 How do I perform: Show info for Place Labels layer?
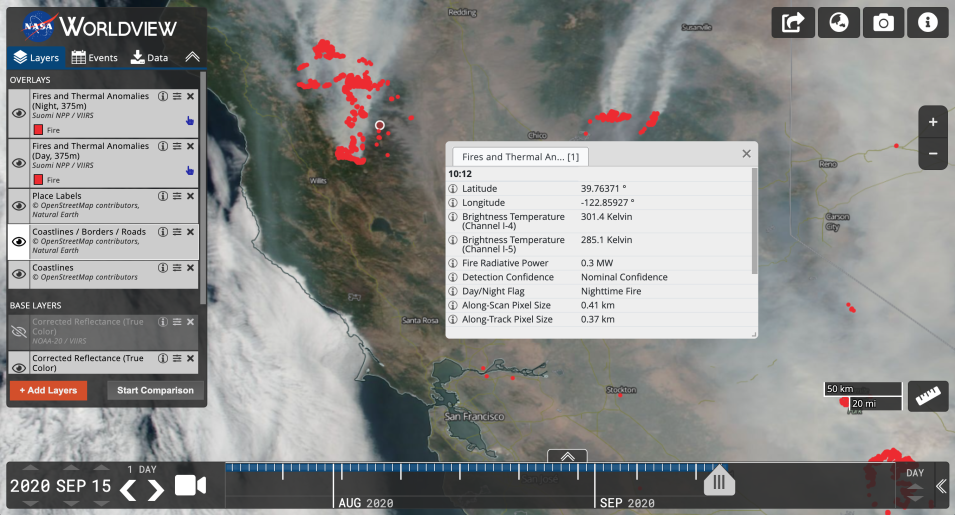pos(163,196)
